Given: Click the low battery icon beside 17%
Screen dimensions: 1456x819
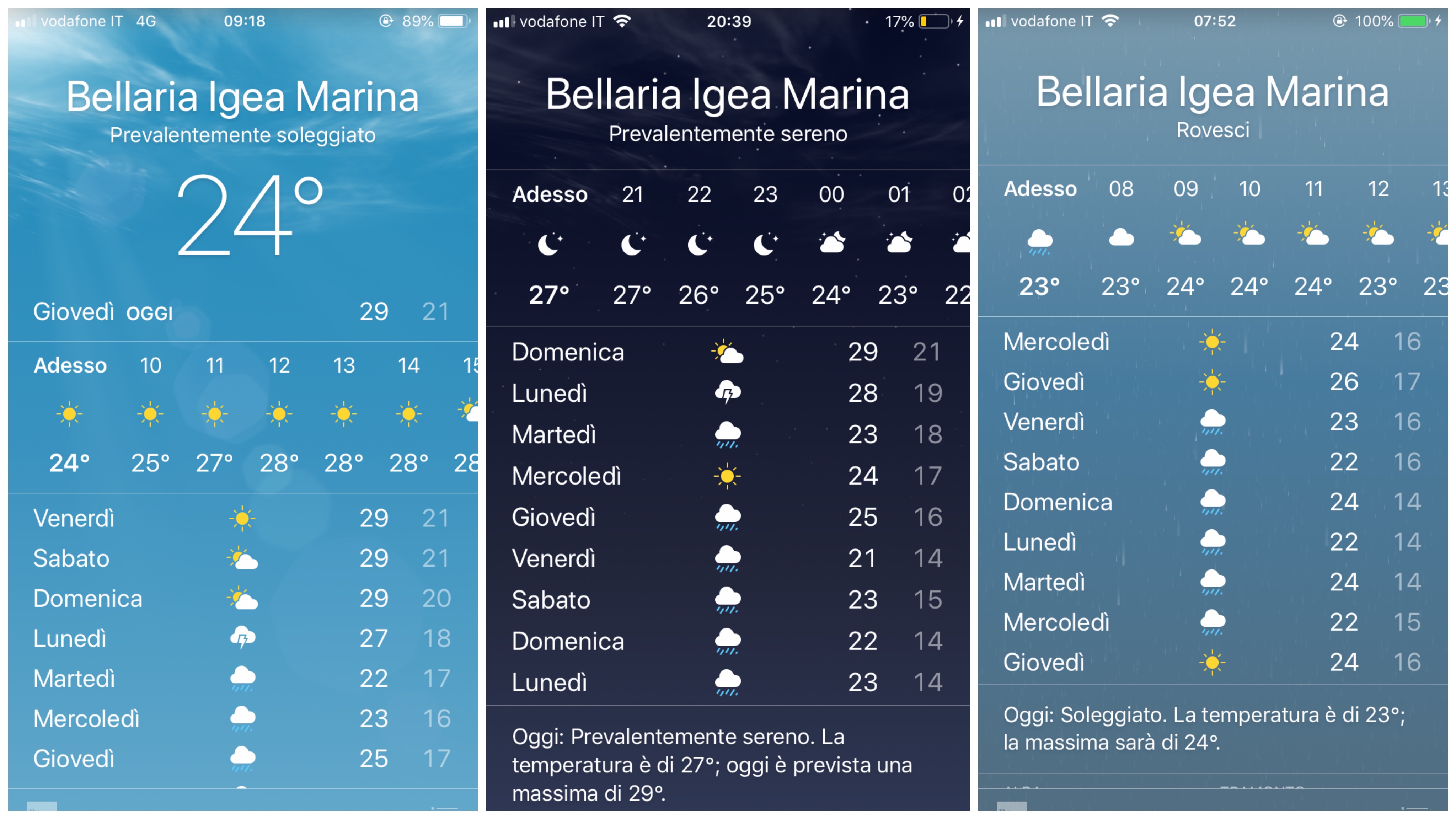Looking at the screenshot, I should coord(934,21).
